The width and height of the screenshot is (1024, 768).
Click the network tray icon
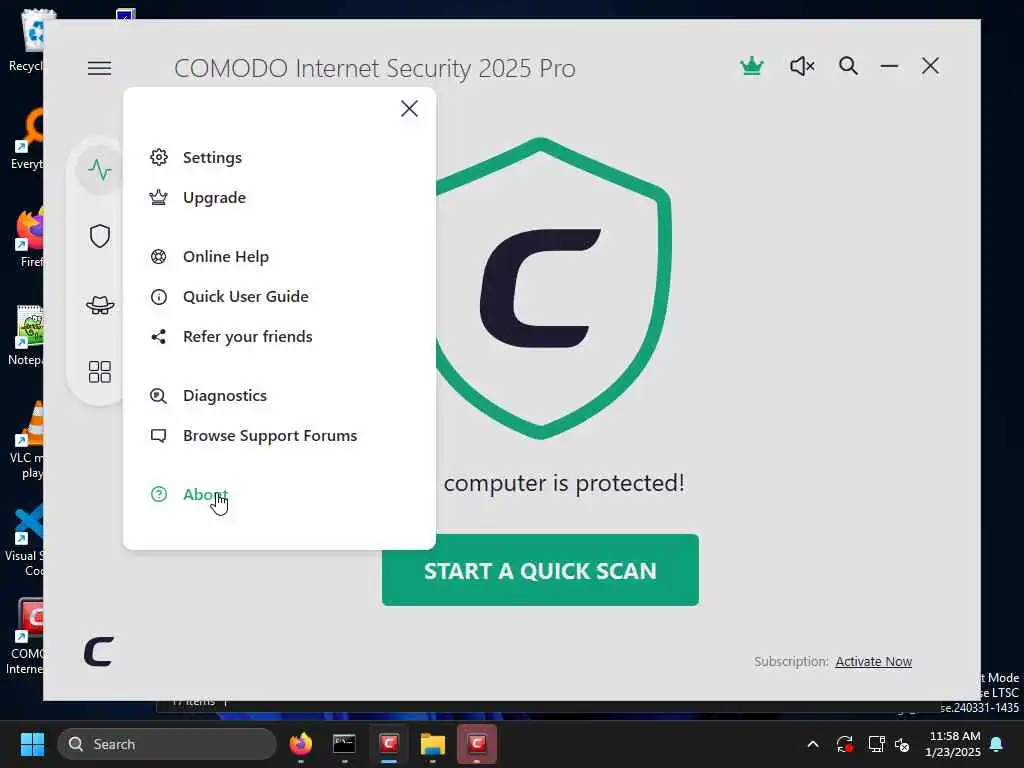(x=876, y=744)
